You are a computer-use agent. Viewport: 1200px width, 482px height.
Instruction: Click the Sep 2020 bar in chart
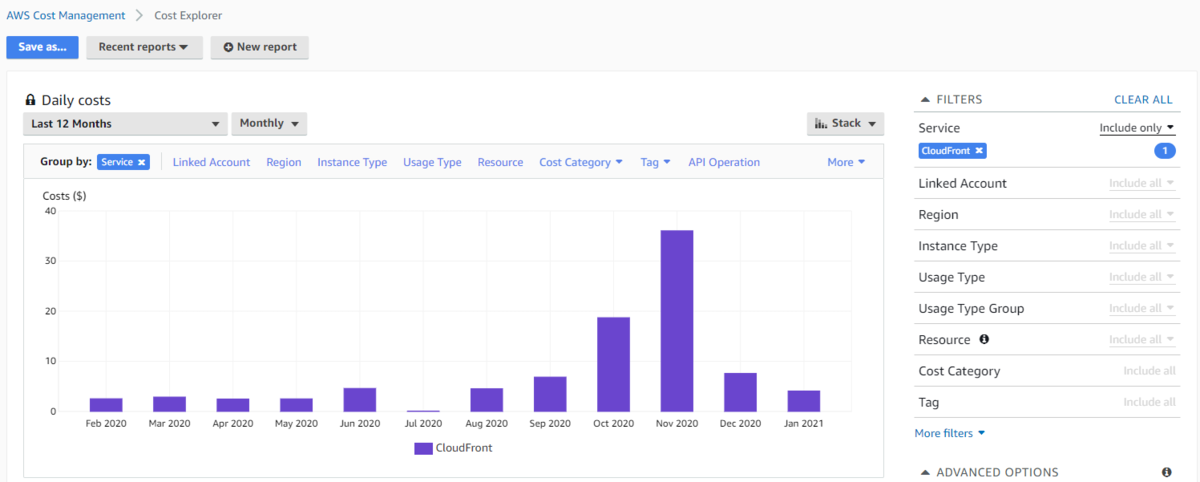point(550,394)
